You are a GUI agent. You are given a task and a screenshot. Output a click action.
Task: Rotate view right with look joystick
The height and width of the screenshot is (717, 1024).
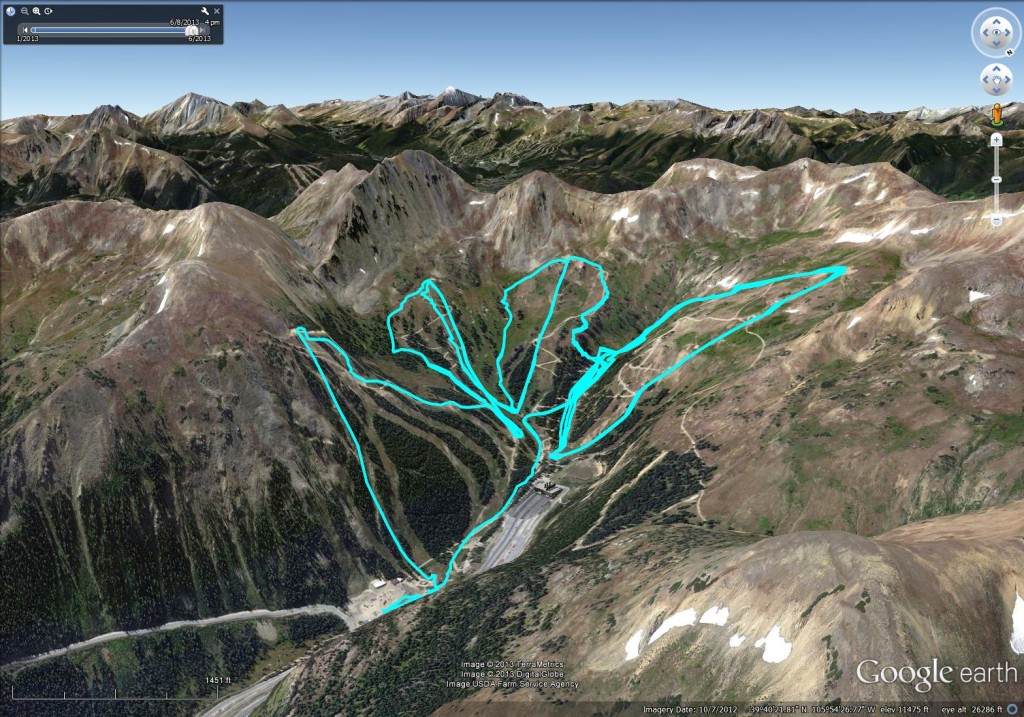click(1008, 33)
